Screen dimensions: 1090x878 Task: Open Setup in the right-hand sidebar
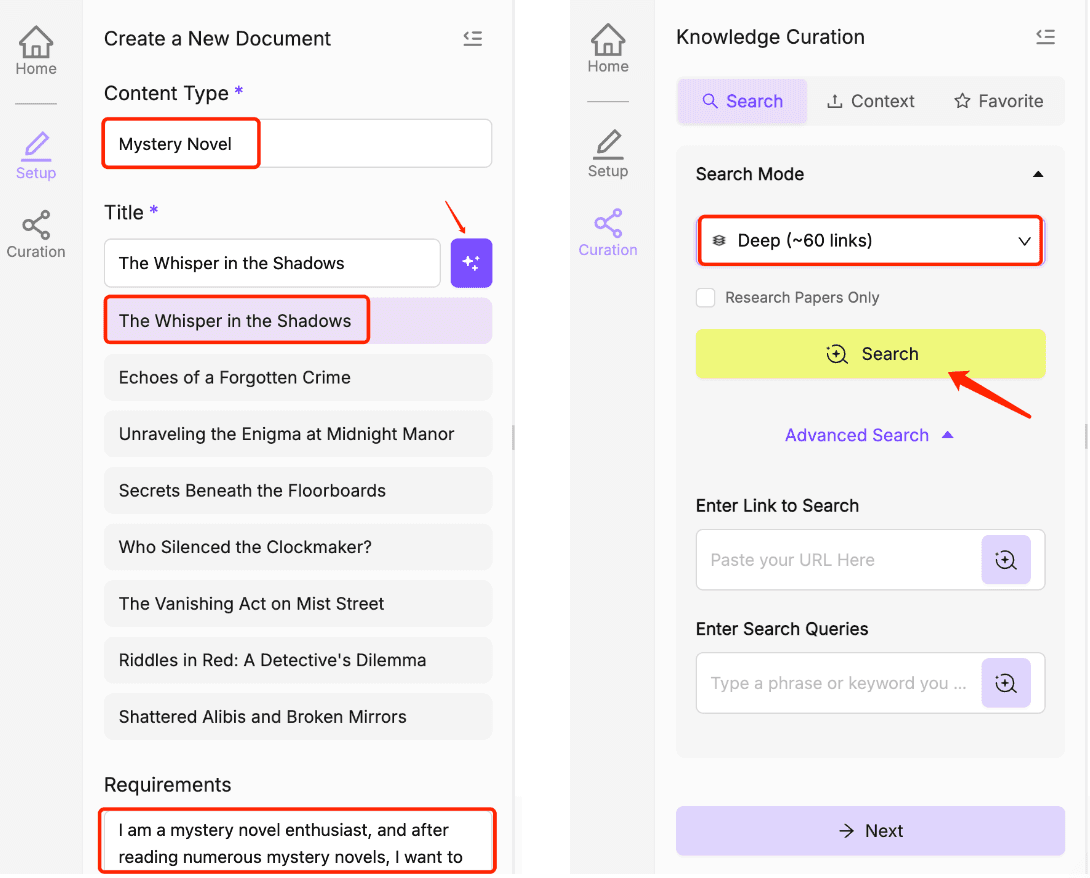607,154
